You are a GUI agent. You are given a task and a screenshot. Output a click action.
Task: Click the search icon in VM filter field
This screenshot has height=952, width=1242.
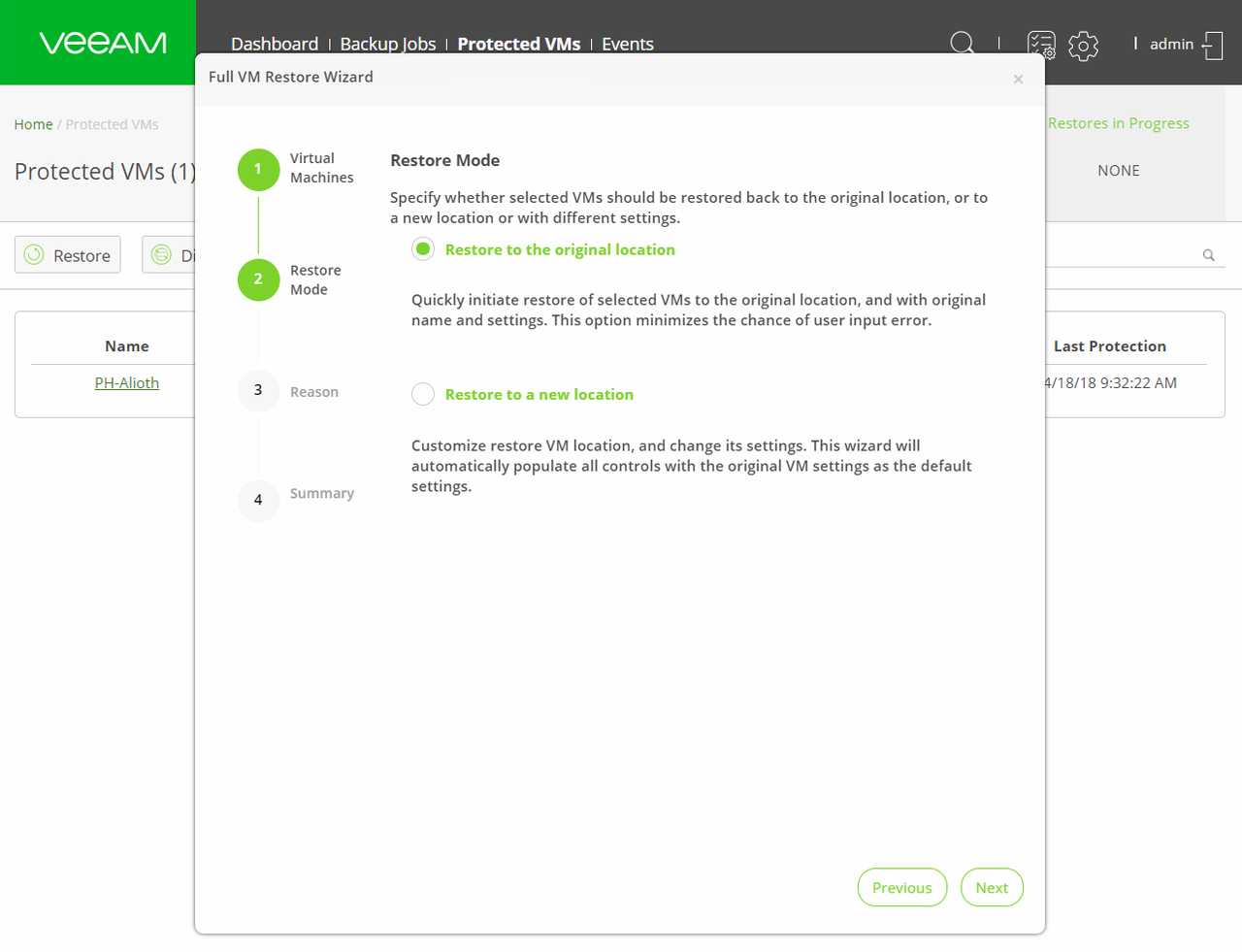[x=1208, y=255]
